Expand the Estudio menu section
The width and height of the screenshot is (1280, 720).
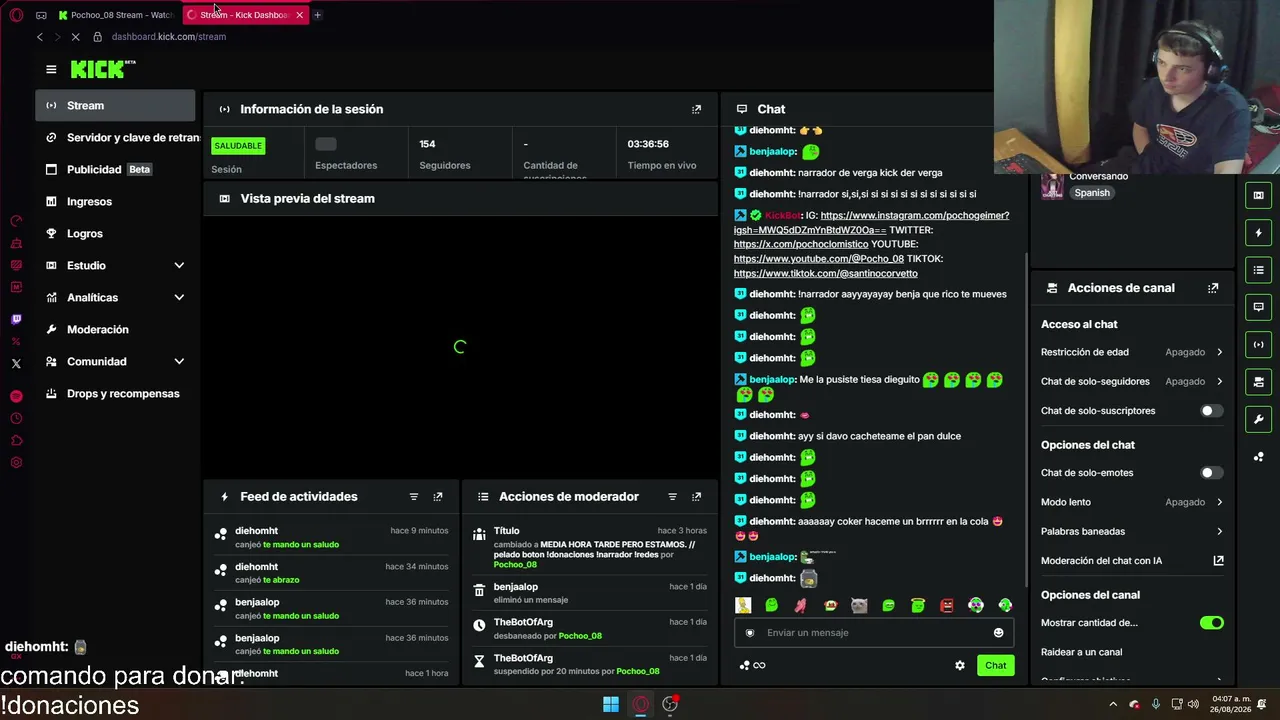click(115, 265)
